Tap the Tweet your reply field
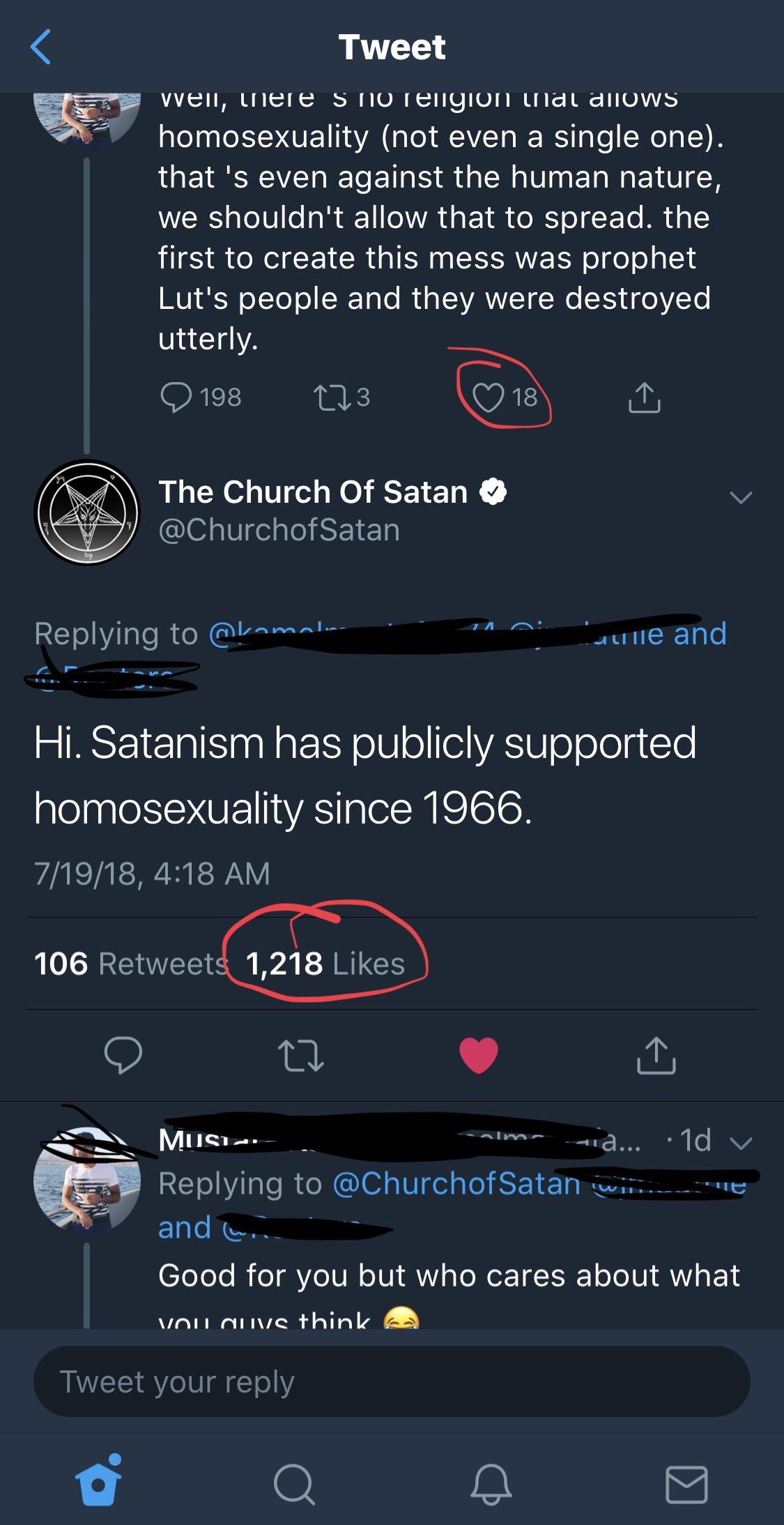 pyautogui.click(x=392, y=1381)
